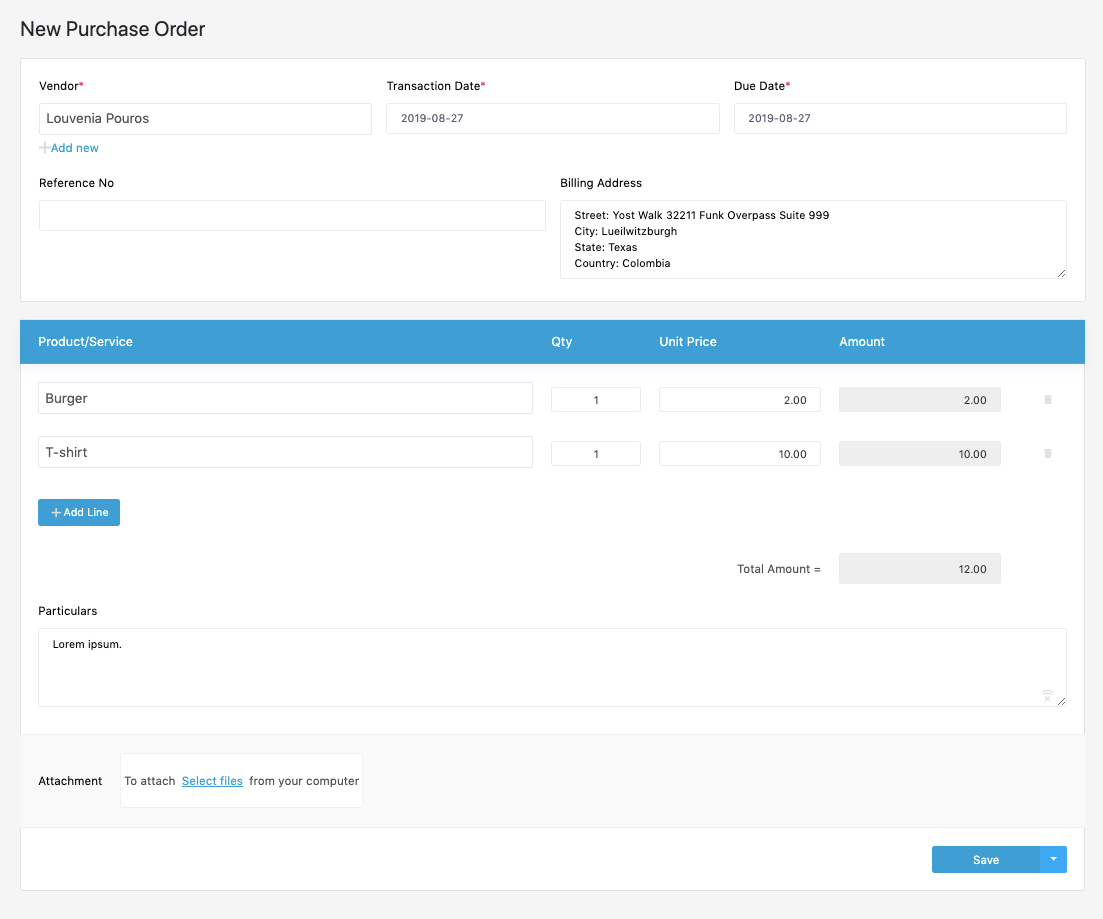
Task: Open the Save button dropdown arrow
Action: (x=1053, y=859)
